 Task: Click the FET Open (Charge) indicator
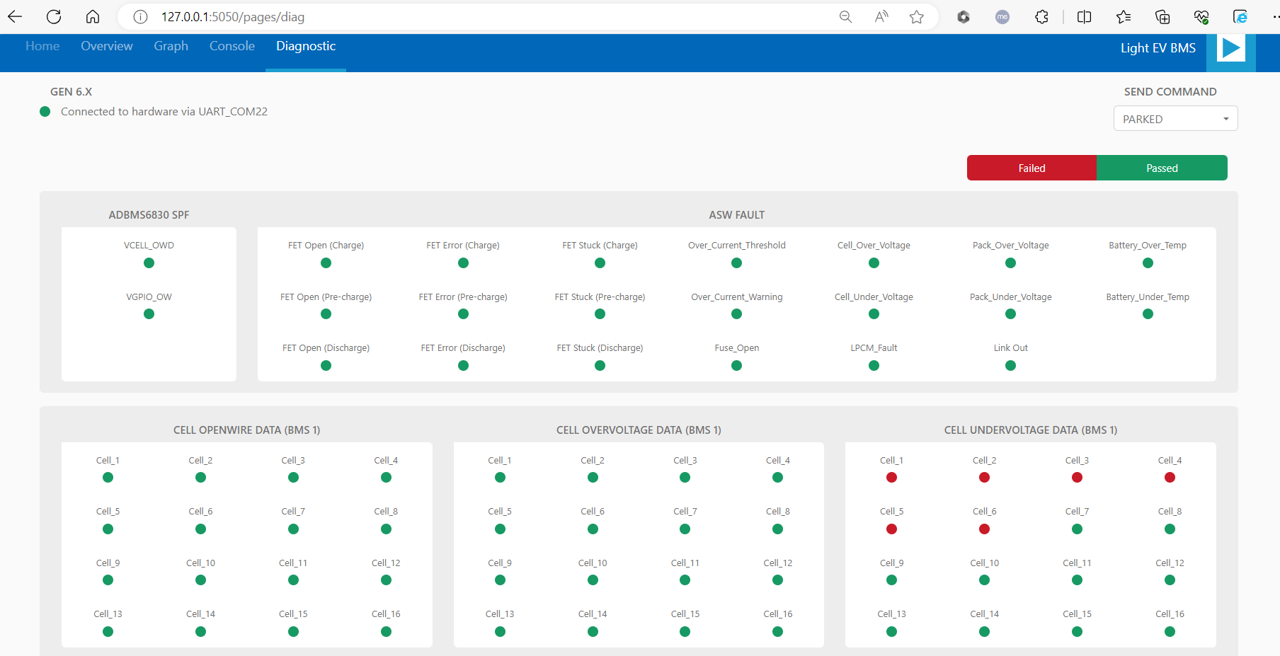(325, 263)
